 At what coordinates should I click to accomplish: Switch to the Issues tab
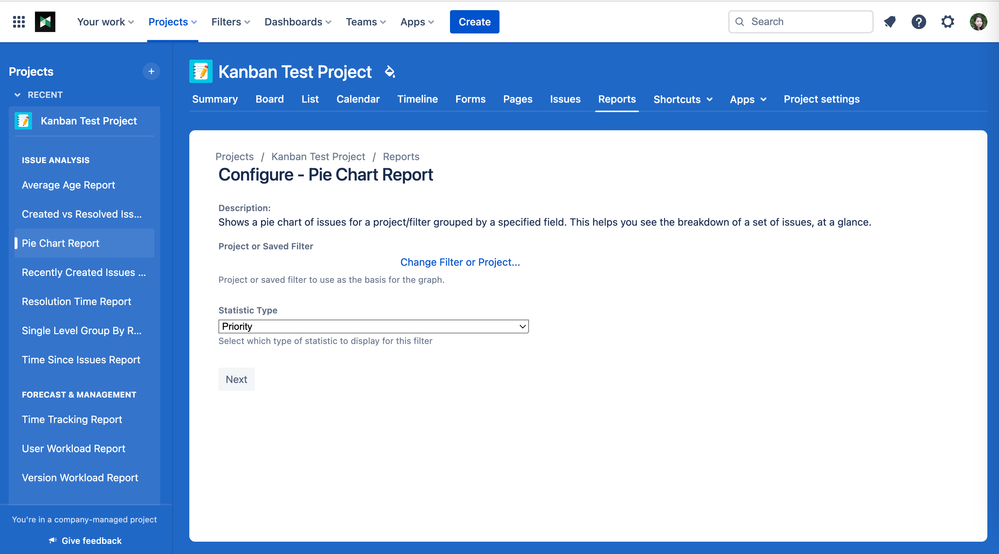(565, 99)
